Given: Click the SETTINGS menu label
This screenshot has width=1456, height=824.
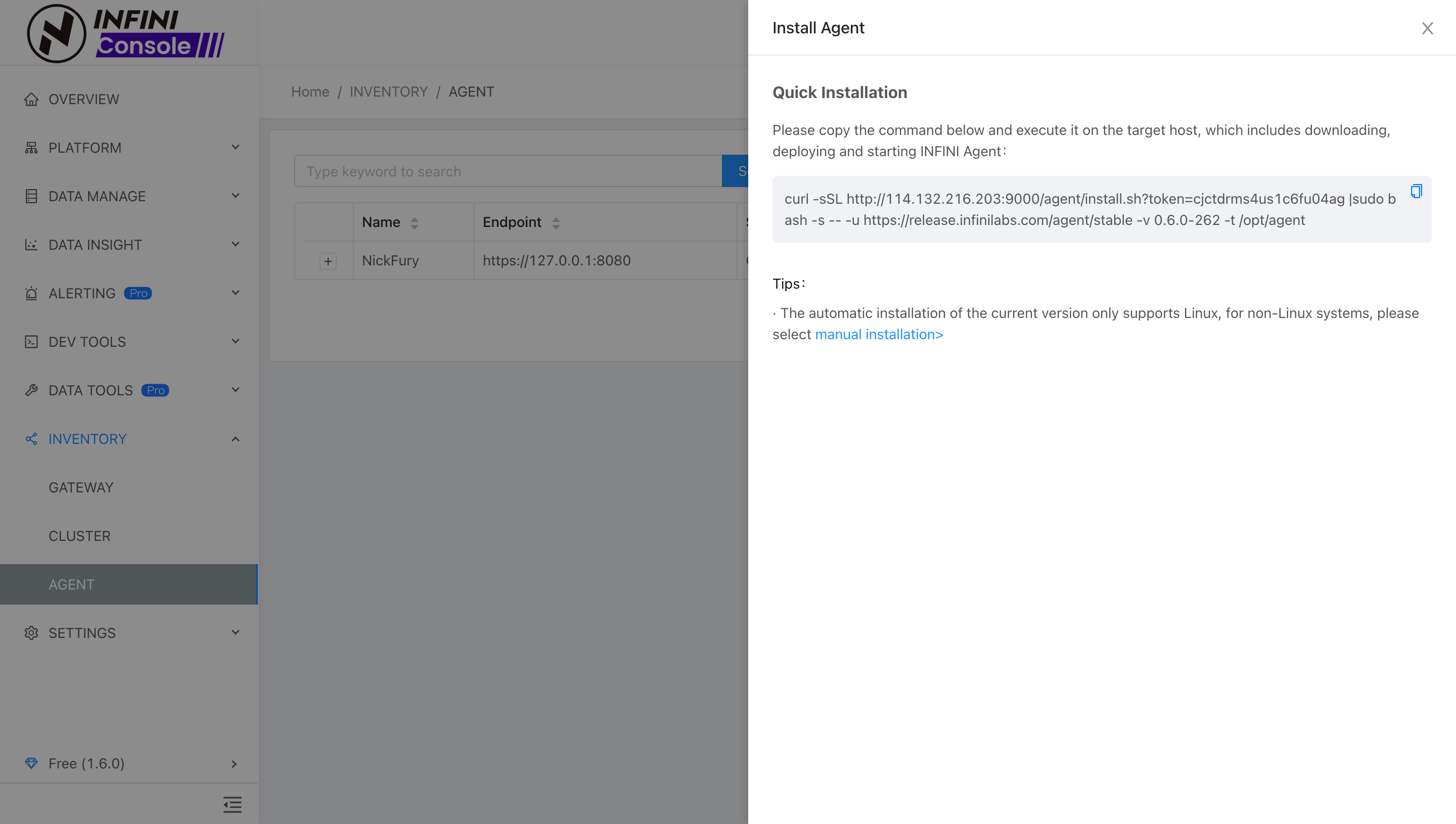Looking at the screenshot, I should coord(82,633).
